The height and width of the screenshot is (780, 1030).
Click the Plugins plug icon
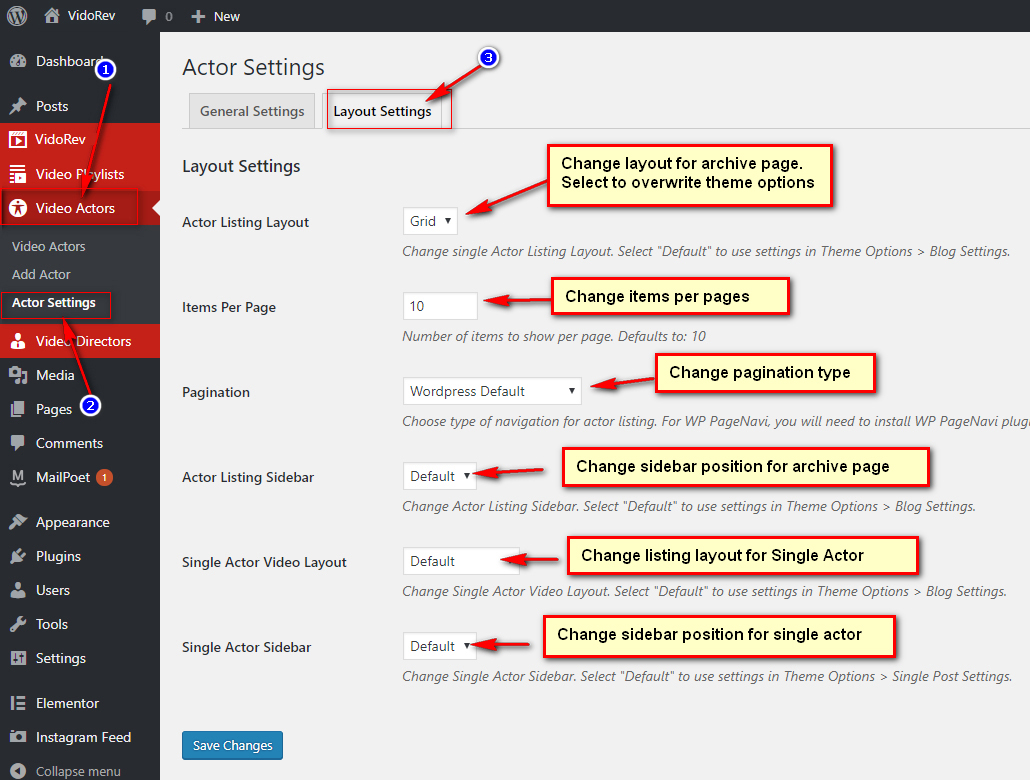[18, 556]
